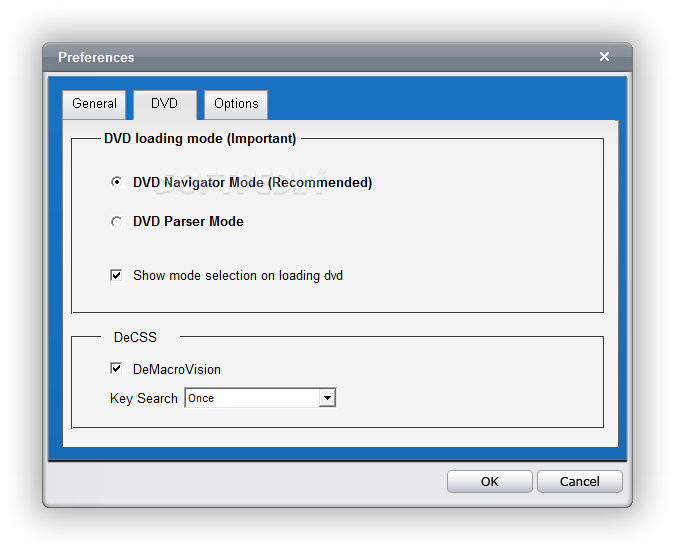This screenshot has width=675, height=550.
Task: Expand the Key Search dropdown arrow
Action: (x=327, y=398)
